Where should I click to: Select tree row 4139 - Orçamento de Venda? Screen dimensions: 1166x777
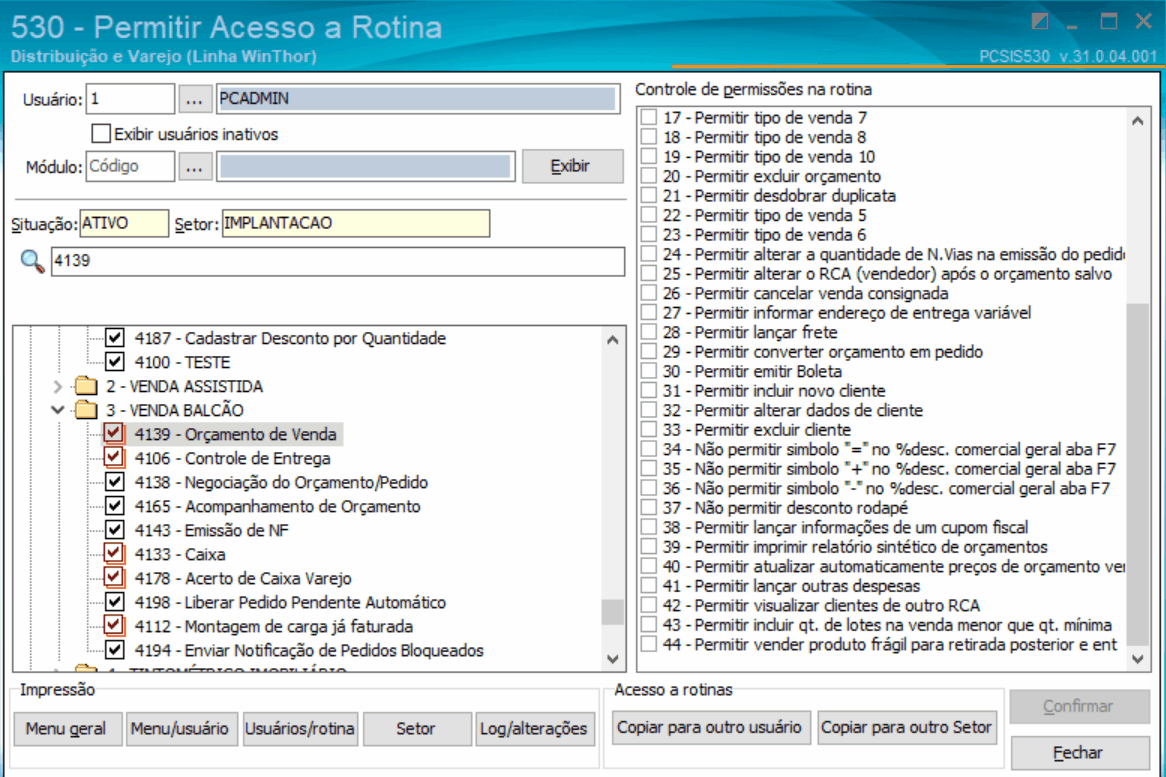coord(235,434)
